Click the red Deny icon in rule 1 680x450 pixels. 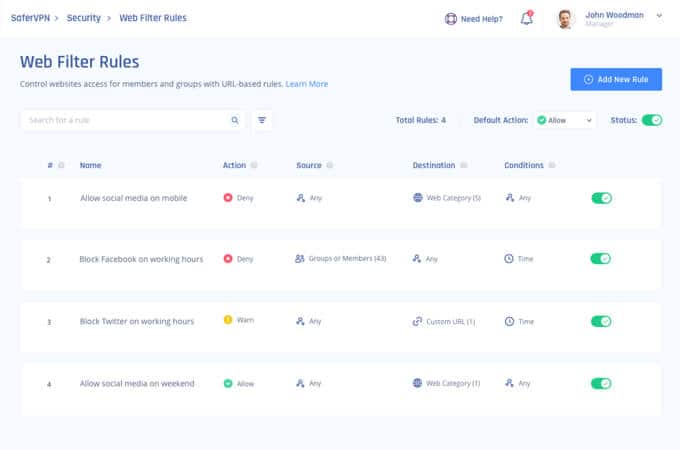(228, 198)
